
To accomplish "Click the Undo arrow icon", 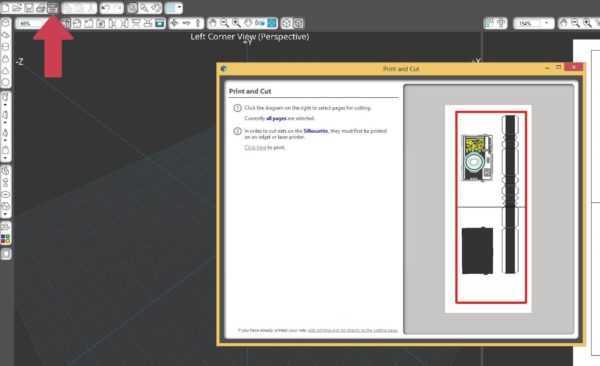I will [x=106, y=8].
